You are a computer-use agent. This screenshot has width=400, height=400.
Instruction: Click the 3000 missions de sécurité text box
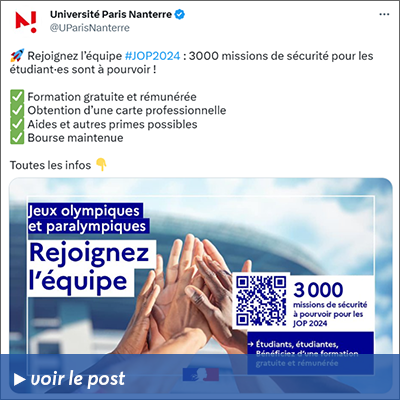tap(330, 306)
